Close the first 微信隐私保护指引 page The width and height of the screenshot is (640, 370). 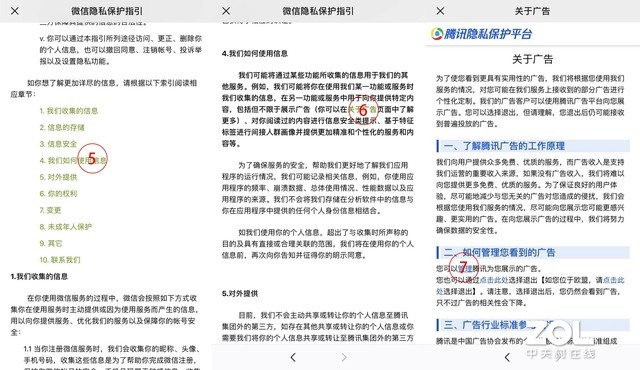[x=15, y=11]
